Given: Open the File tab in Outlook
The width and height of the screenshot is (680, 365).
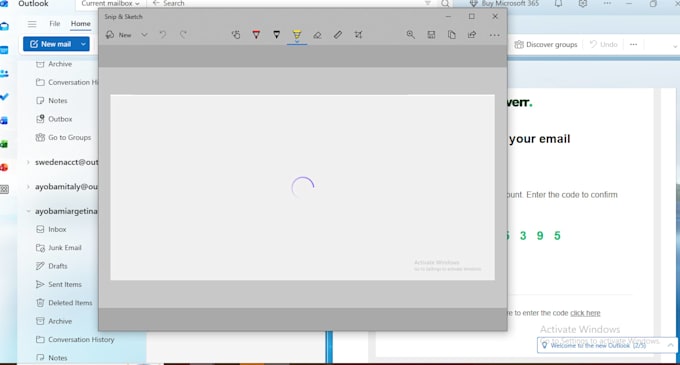Looking at the screenshot, I should (x=55, y=24).
